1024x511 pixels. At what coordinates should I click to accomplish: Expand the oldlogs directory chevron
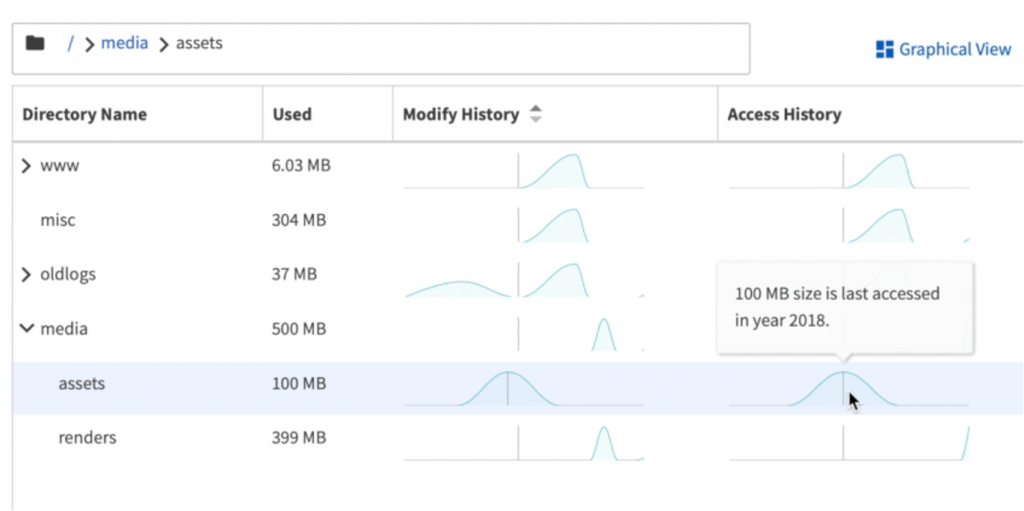point(26,275)
